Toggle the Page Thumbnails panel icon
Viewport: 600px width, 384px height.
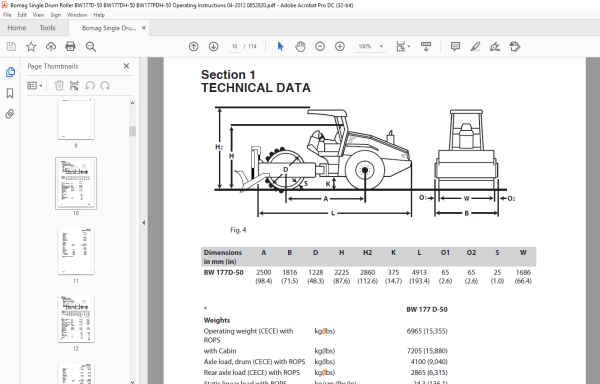point(10,72)
